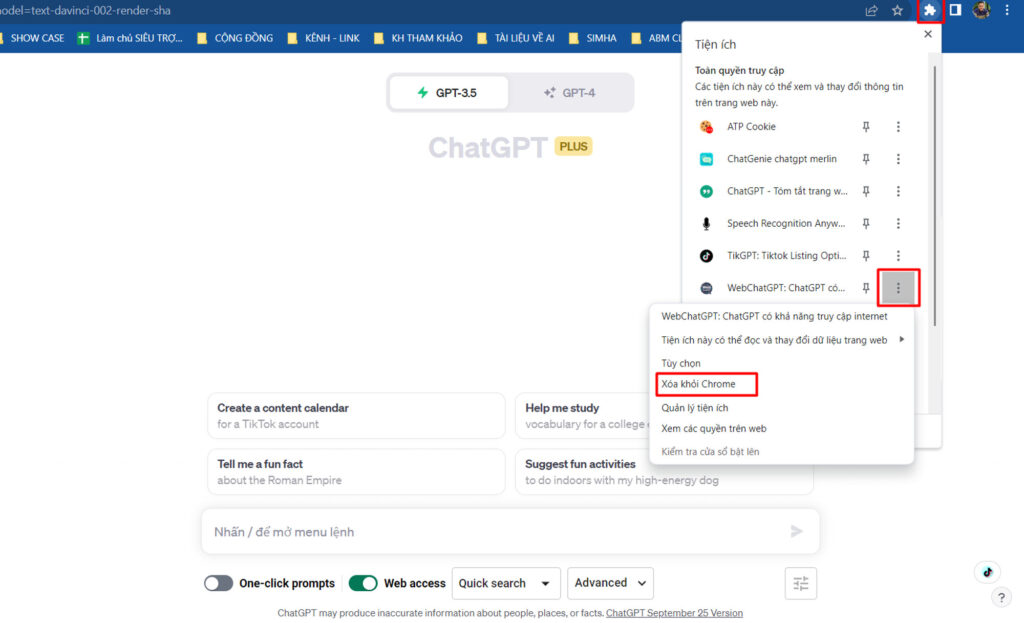The height and width of the screenshot is (623, 1024).
Task: Click the bookmark star icon
Action: 897,11
